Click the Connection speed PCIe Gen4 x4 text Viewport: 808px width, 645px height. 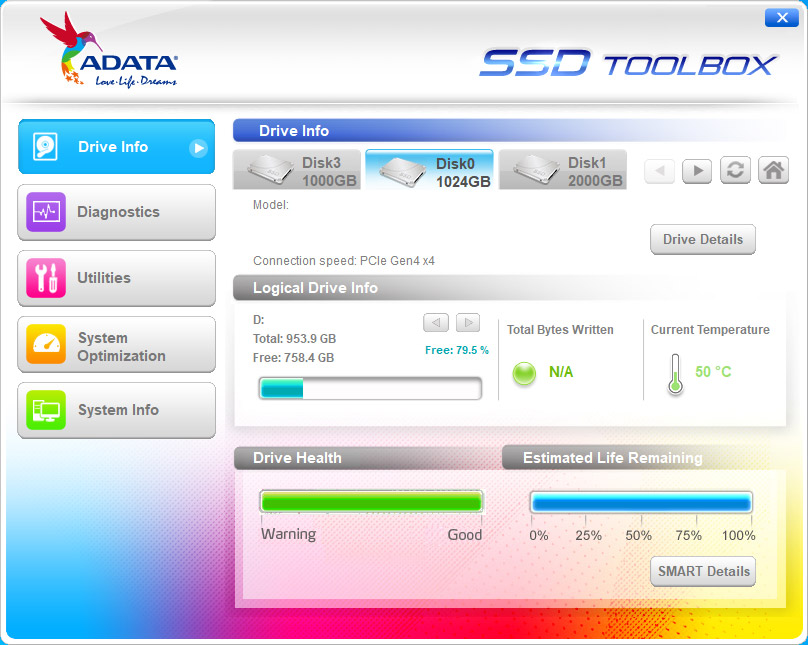click(344, 261)
